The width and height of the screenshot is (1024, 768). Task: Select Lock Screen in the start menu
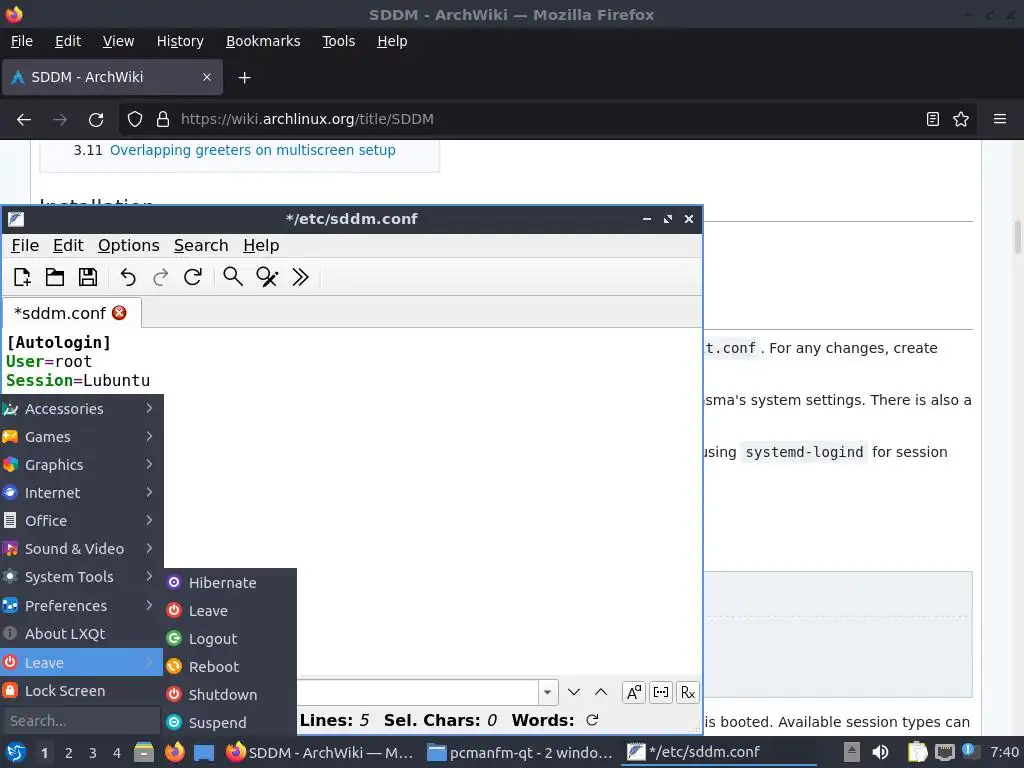pyautogui.click(x=82, y=690)
